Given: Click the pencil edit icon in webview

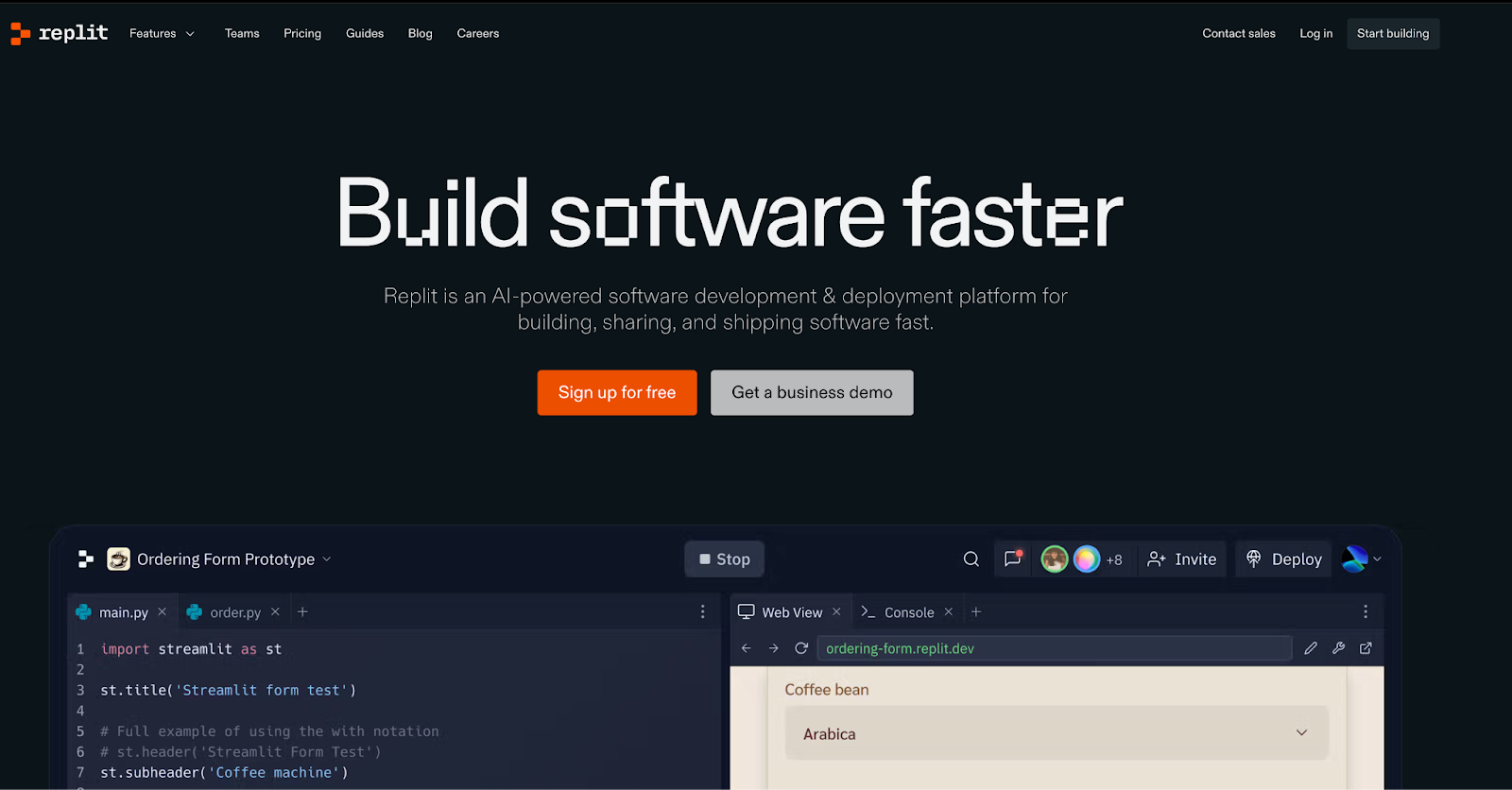Looking at the screenshot, I should coord(1311,648).
